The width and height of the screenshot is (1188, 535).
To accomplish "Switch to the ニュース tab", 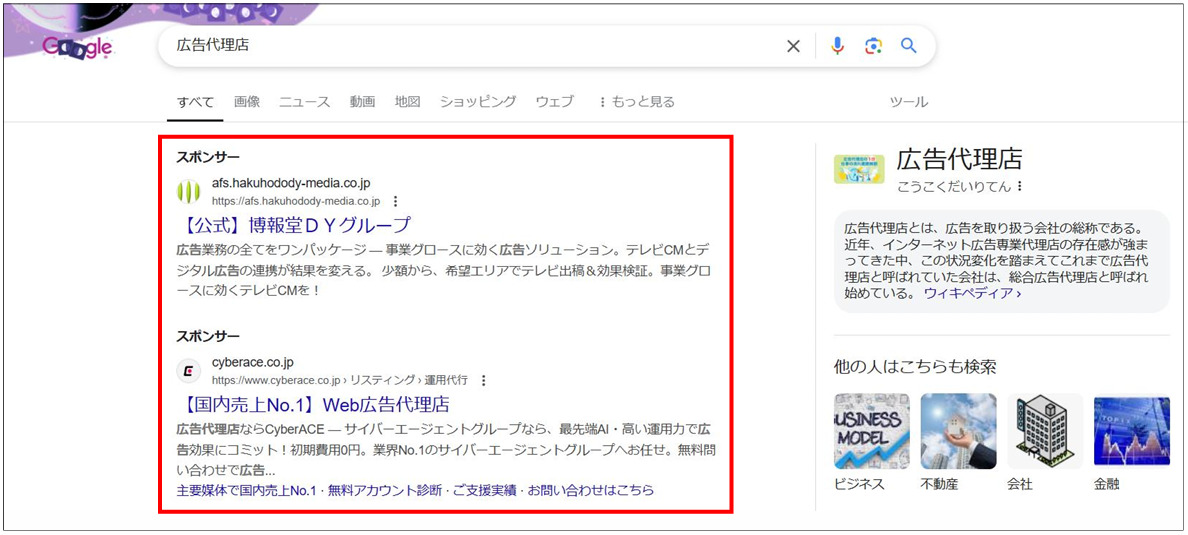I will pos(305,102).
